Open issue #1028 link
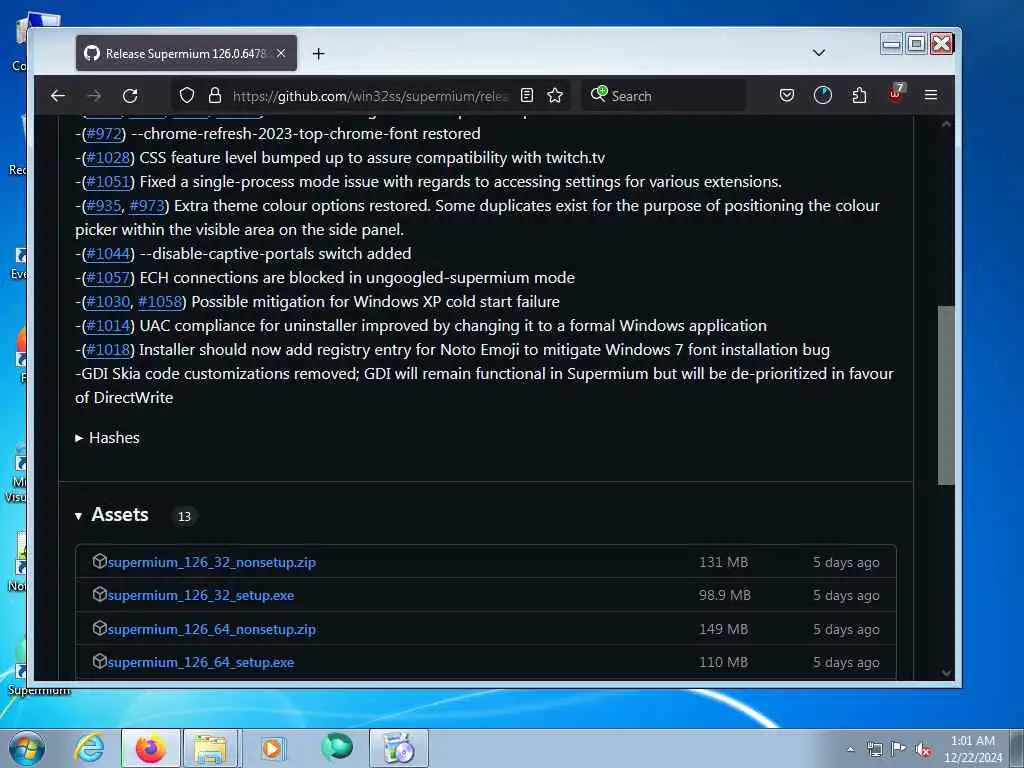The image size is (1024, 768). pos(108,158)
